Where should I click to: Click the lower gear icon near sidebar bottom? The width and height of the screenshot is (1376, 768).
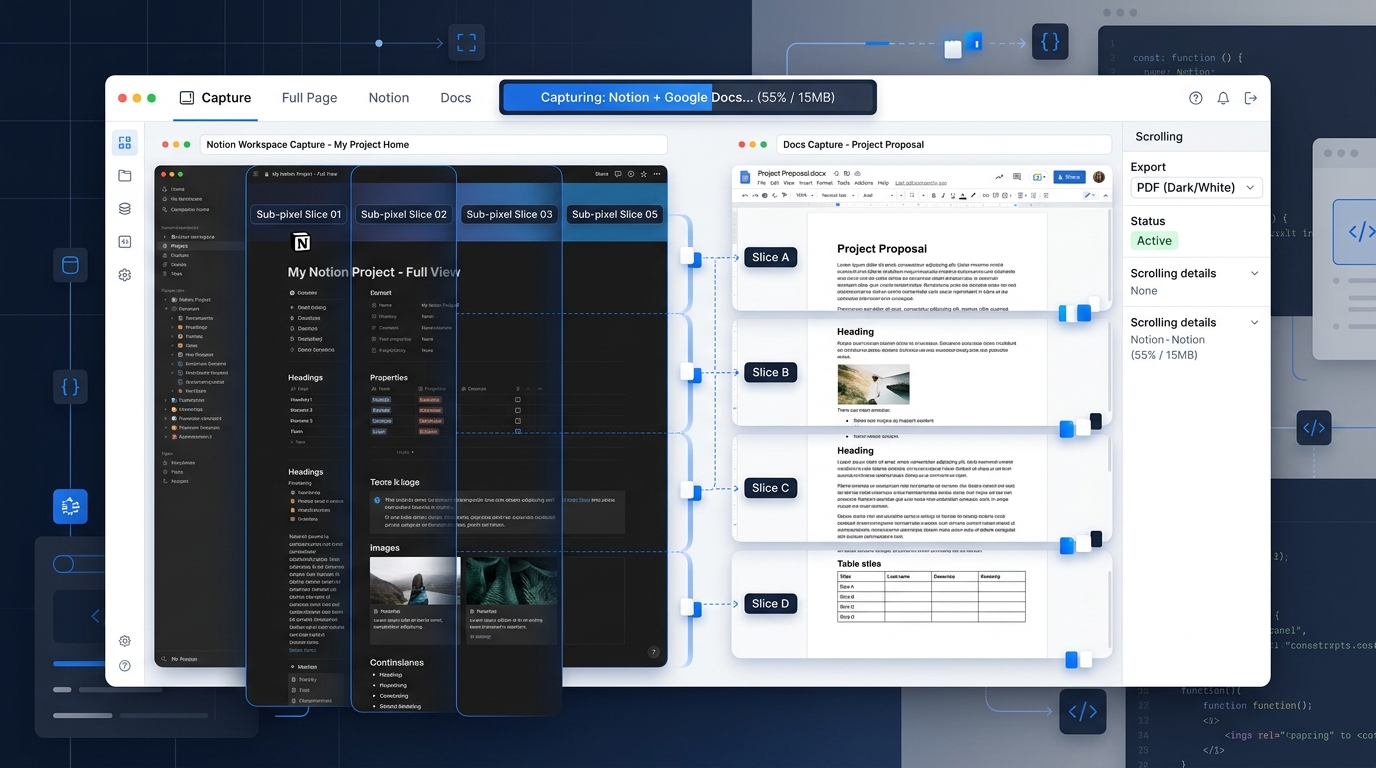point(124,641)
